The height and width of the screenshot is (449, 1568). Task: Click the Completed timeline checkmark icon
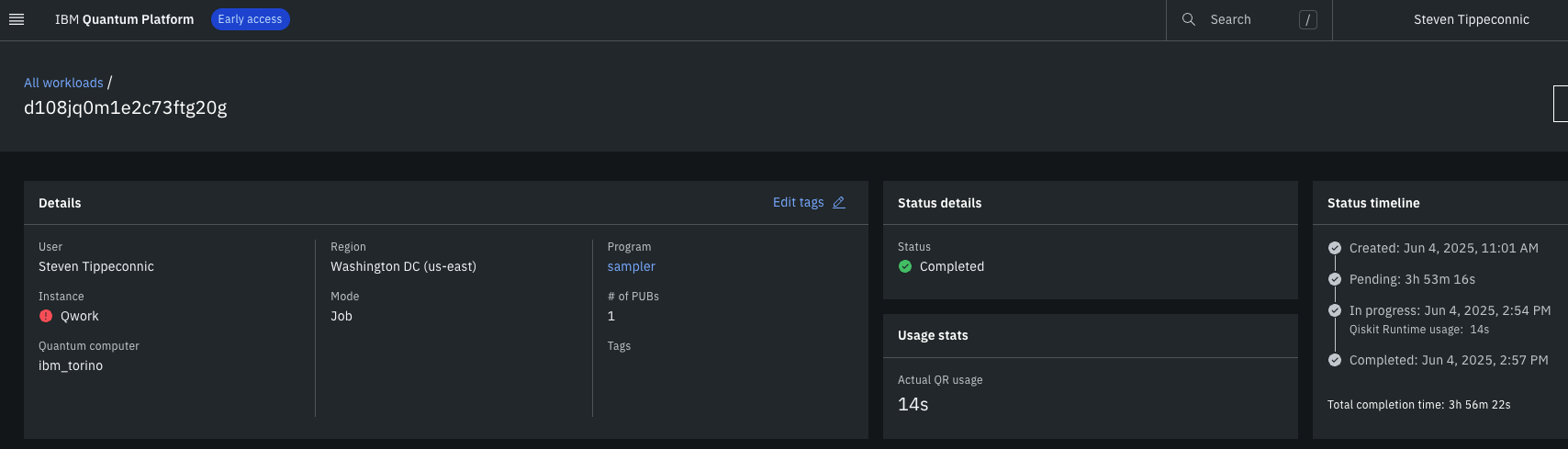coord(1335,360)
